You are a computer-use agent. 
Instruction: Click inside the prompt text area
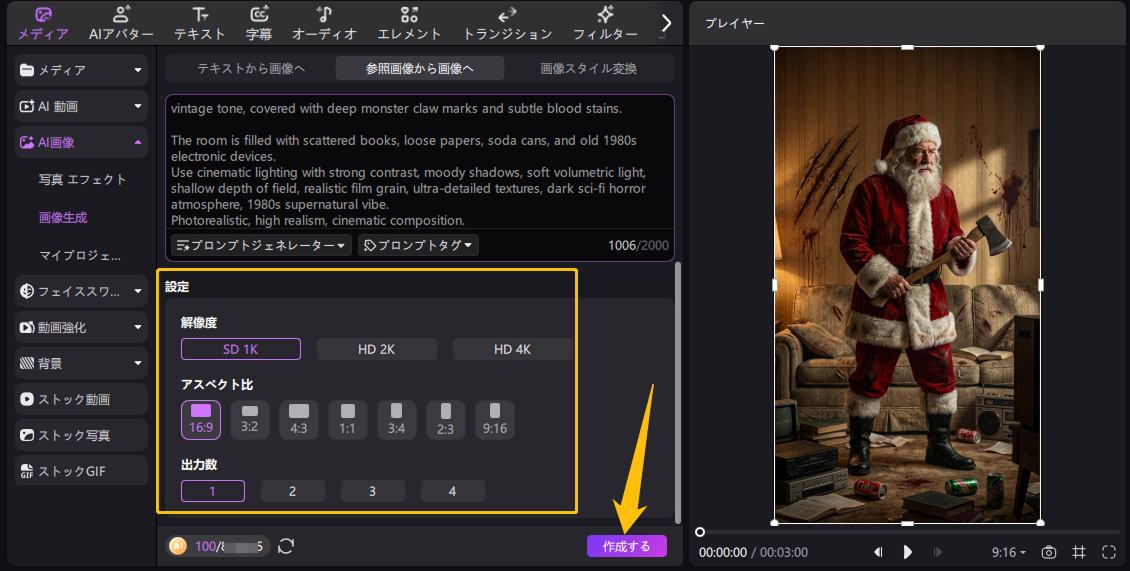tap(419, 164)
